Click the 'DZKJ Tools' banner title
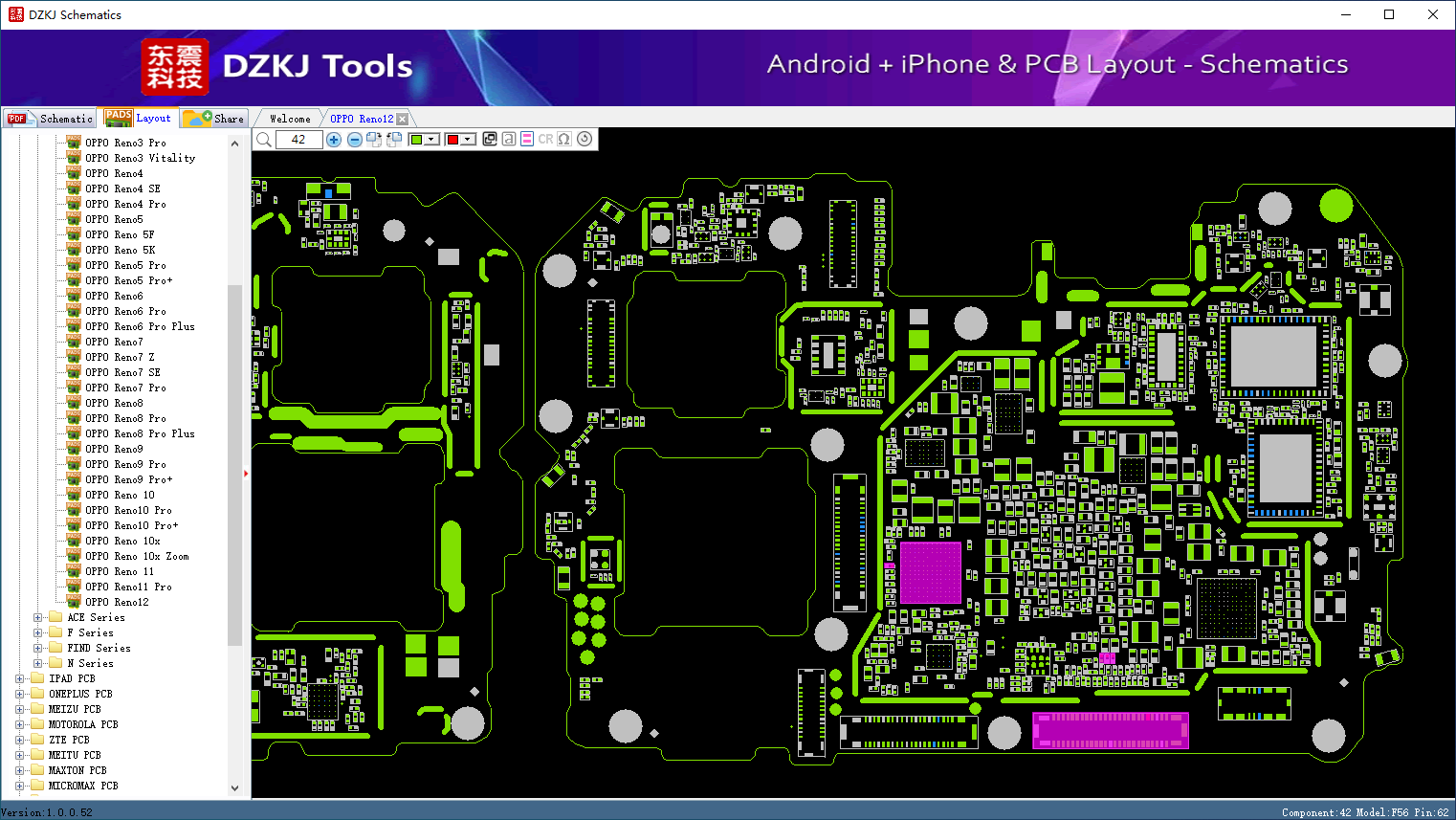Image resolution: width=1456 pixels, height=820 pixels. pos(318,66)
